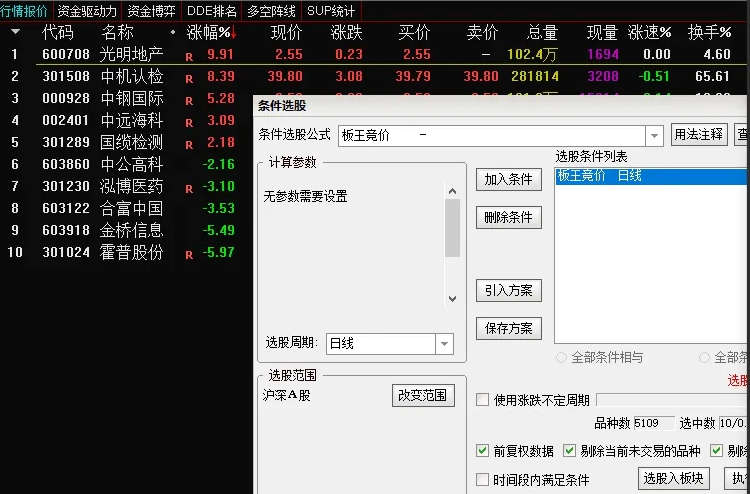Click the parameter scrollbar down arrow
750x494 pixels.
tap(452, 299)
